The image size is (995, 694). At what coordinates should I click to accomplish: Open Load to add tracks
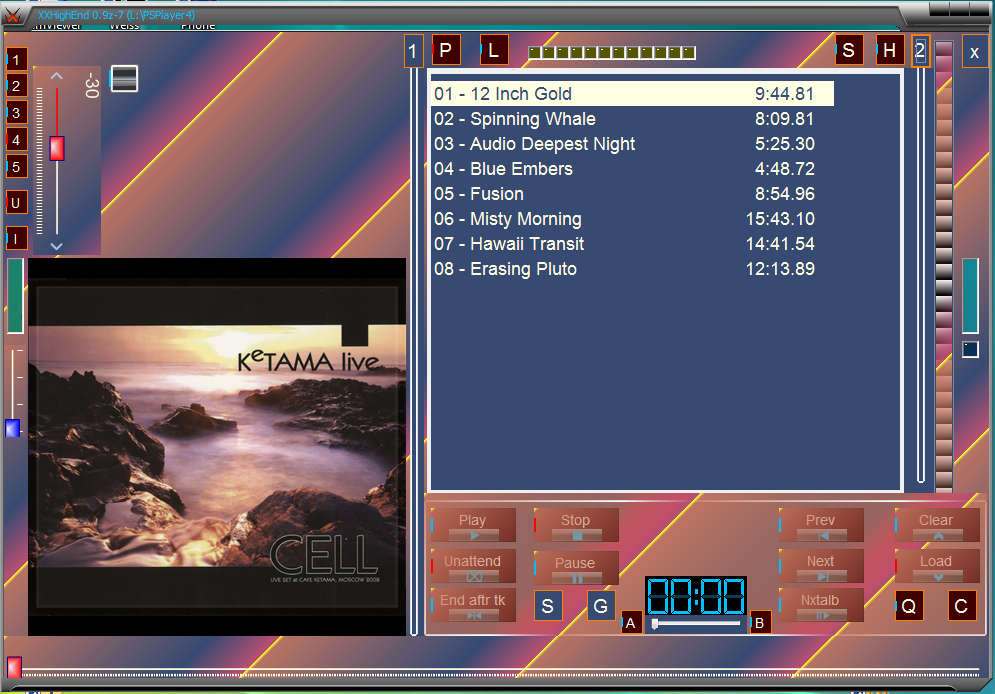point(937,566)
